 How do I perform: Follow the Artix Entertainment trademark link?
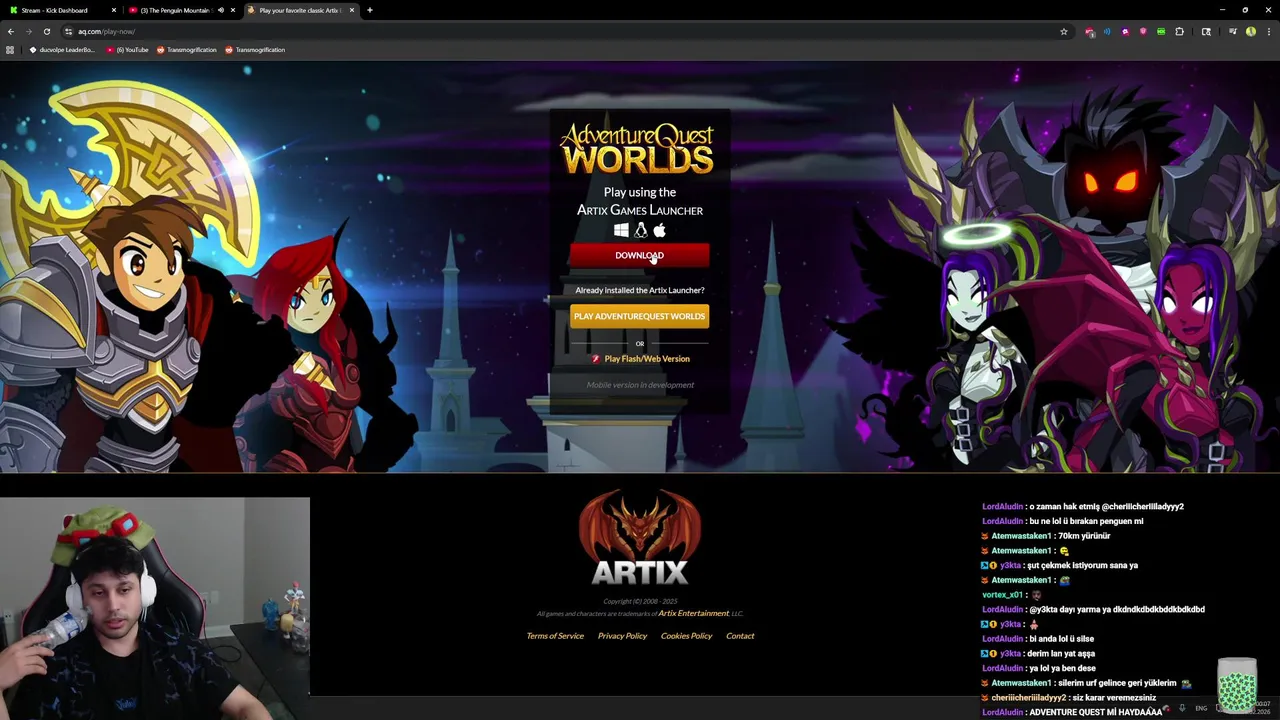pos(693,613)
